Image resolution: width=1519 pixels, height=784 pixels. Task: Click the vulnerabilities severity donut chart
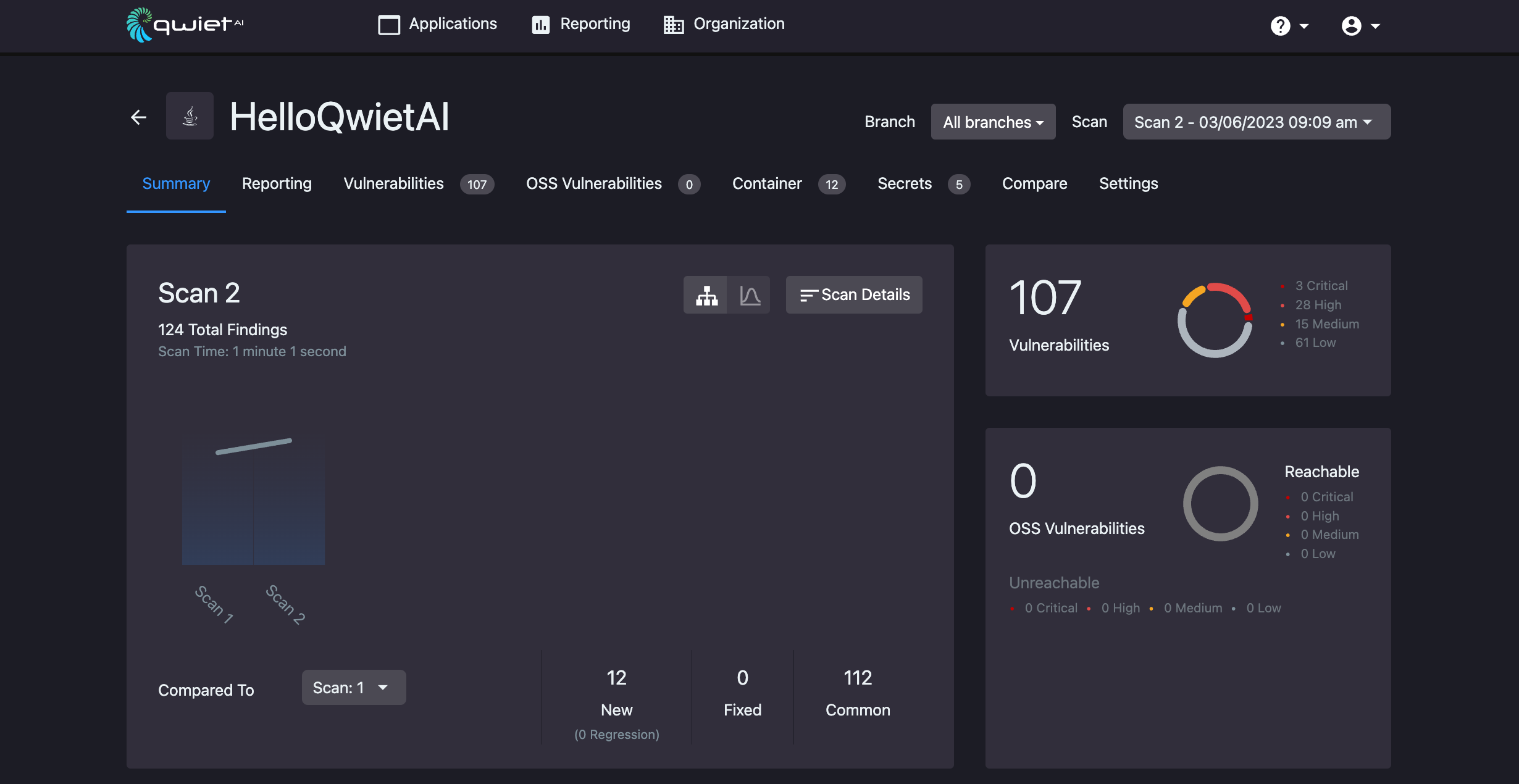pos(1215,320)
